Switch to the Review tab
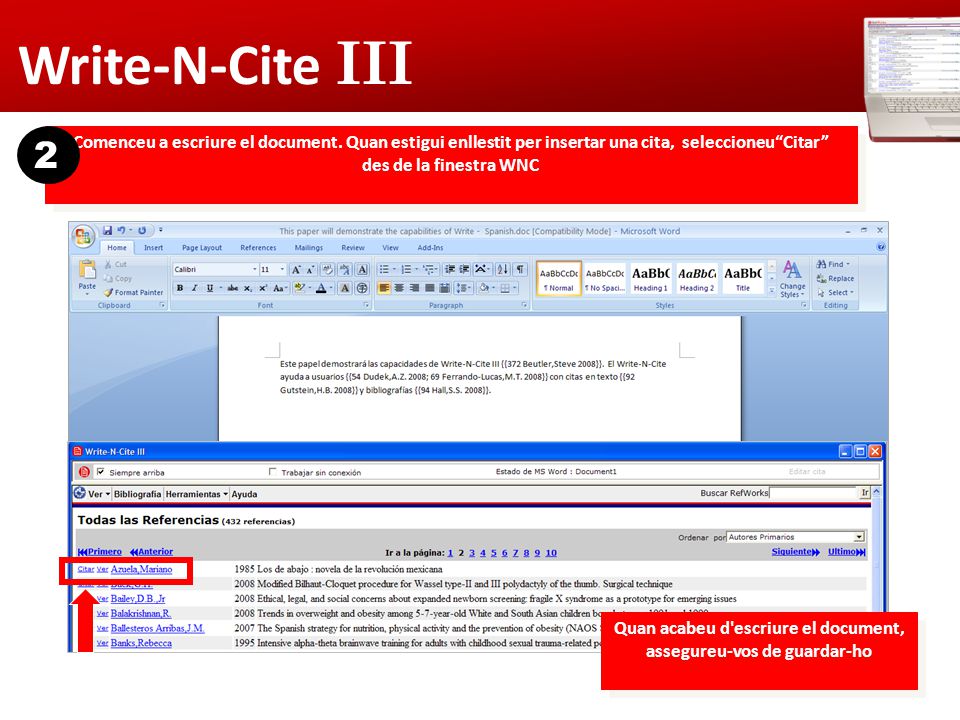The image size is (960, 720). click(x=353, y=248)
